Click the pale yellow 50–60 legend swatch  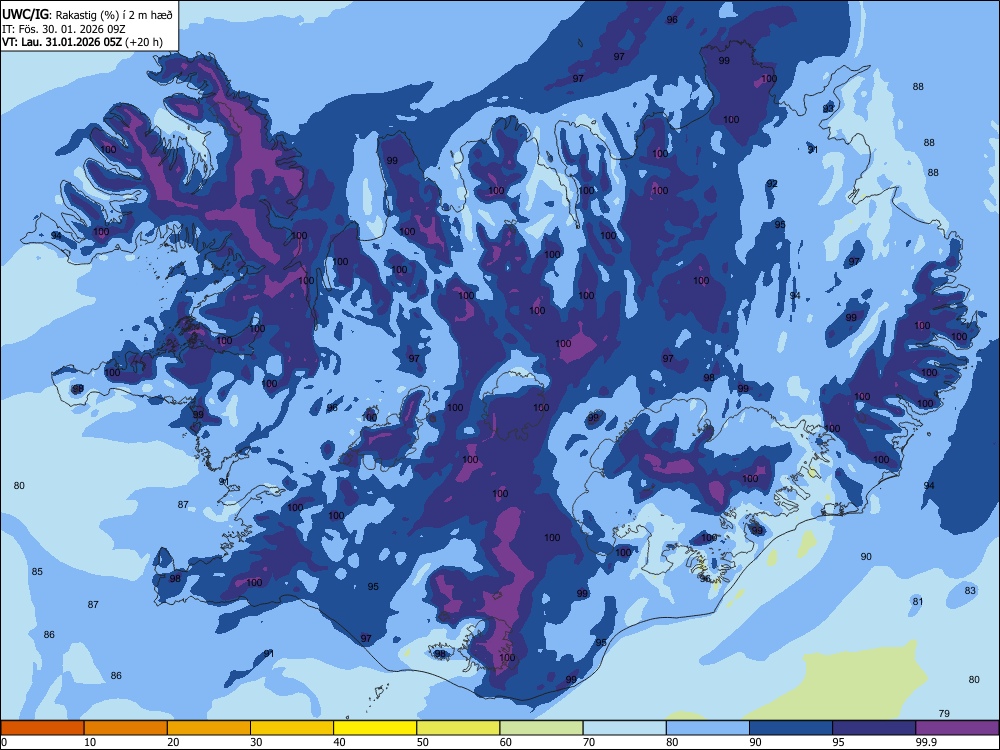[x=459, y=728]
